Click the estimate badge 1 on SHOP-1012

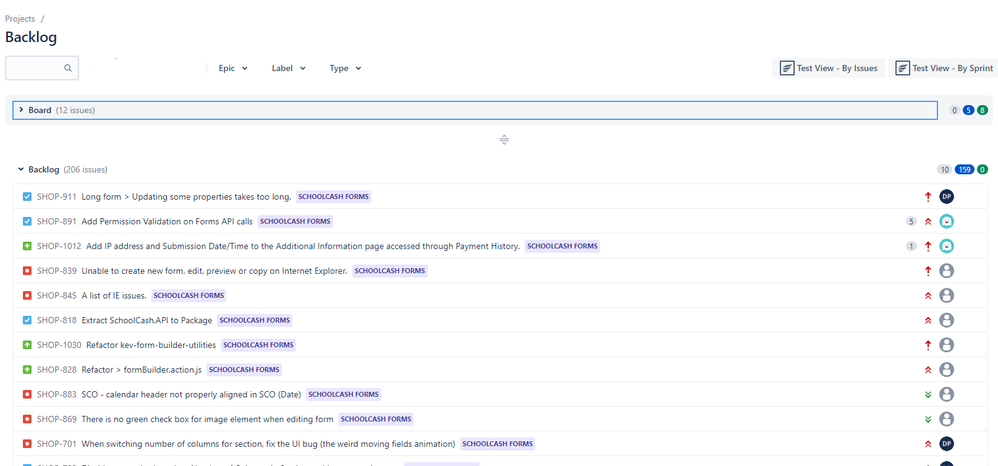click(911, 246)
